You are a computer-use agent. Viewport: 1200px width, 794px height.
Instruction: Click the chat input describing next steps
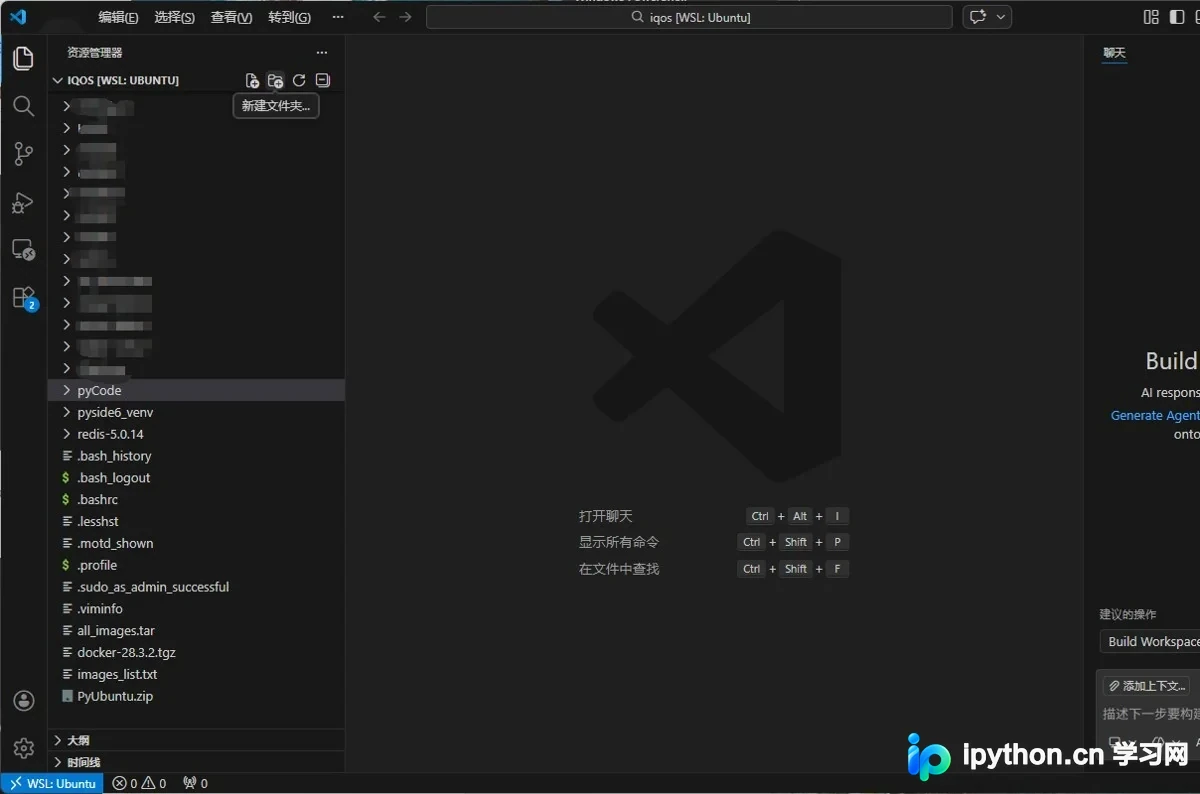1150,714
